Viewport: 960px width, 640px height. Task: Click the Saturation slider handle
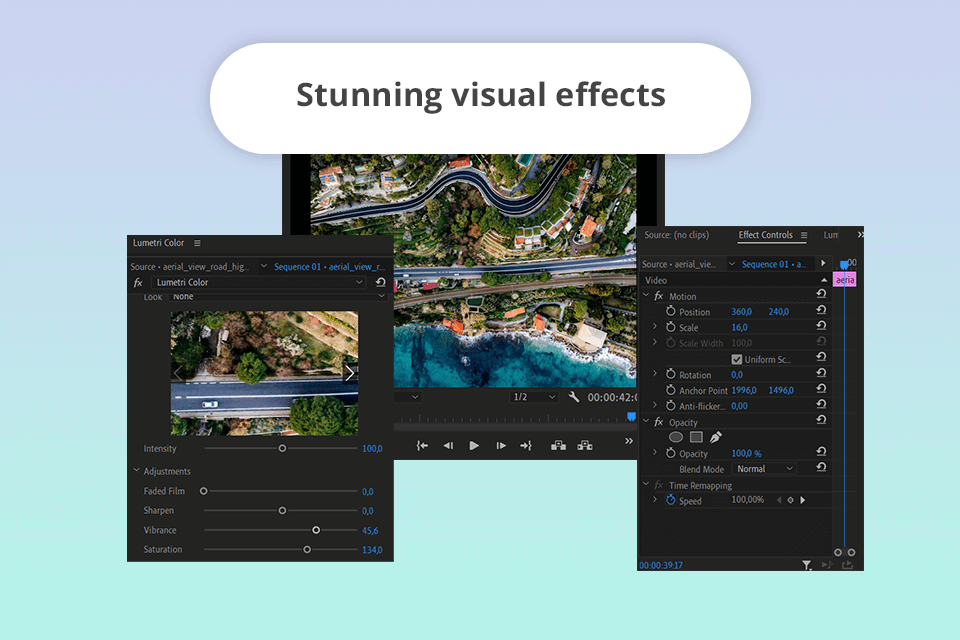tap(307, 549)
